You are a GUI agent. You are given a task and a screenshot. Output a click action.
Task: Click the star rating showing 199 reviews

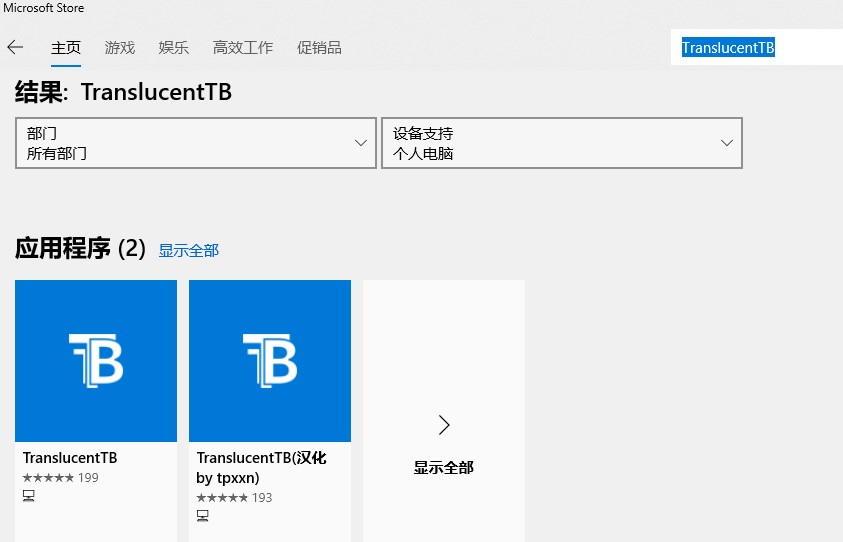[x=48, y=478]
